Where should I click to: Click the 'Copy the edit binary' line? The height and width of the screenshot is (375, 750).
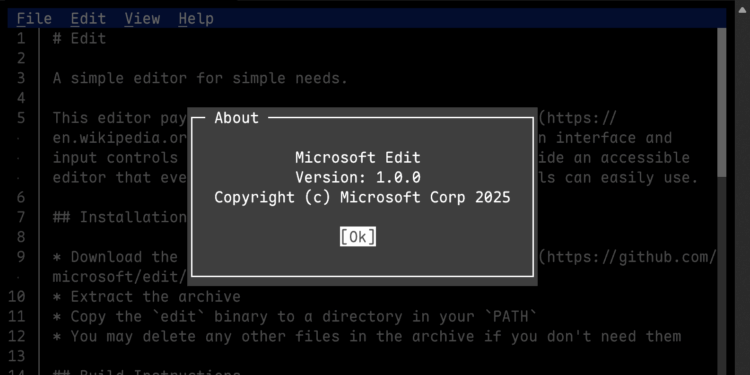(295, 317)
